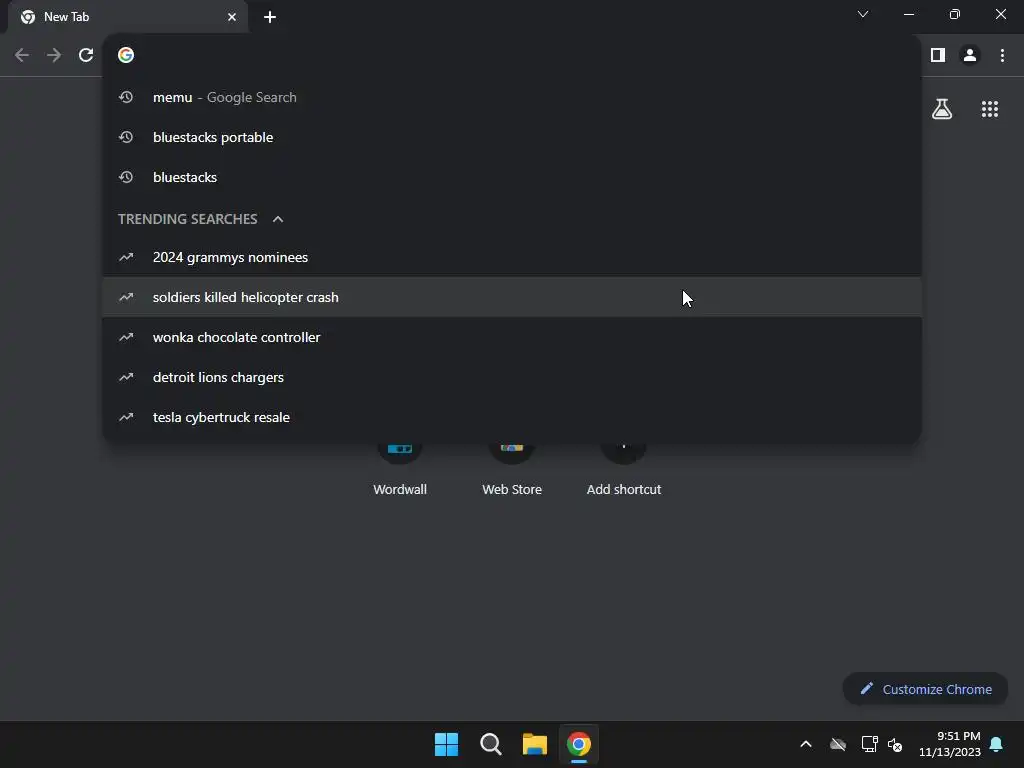Open Chrome three-dot menu

(x=1002, y=56)
